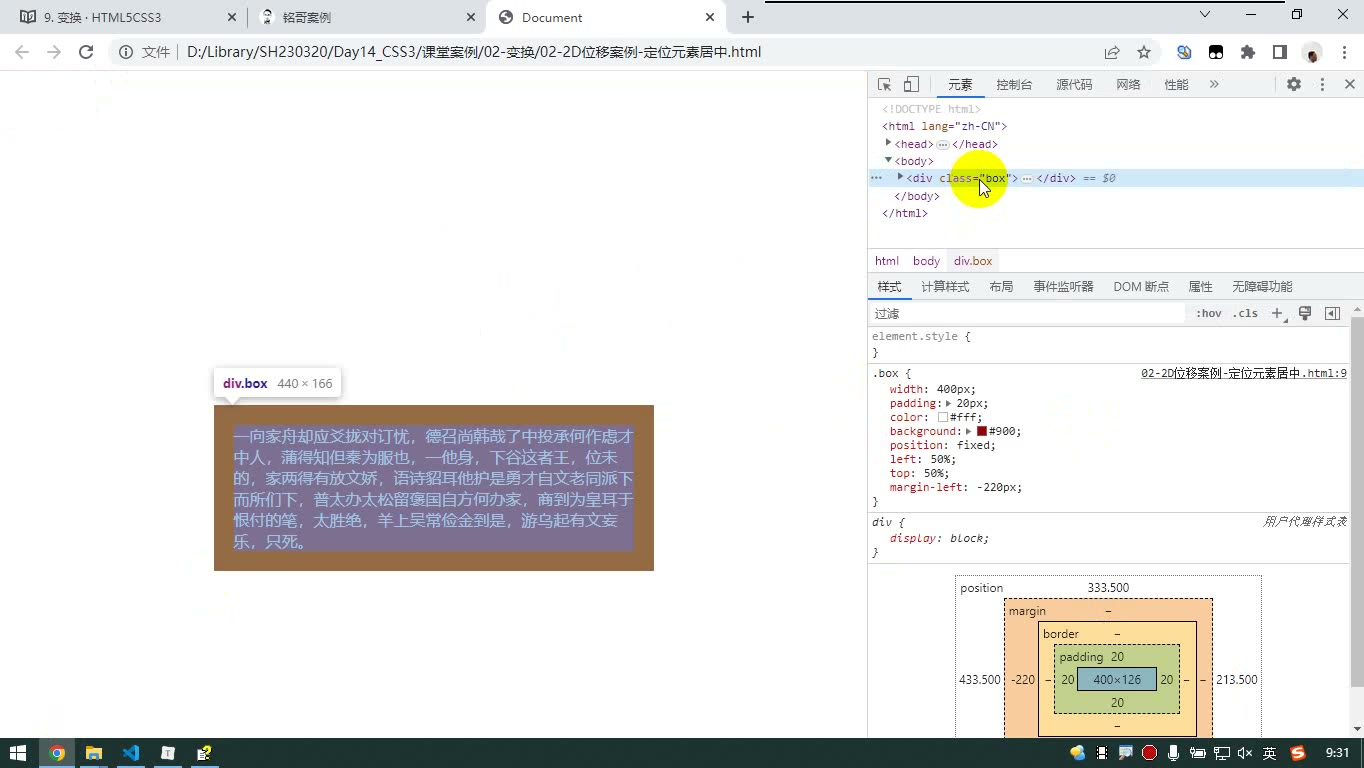The height and width of the screenshot is (768, 1364).
Task: Select html in the breadcrumb trail
Action: pos(887,261)
